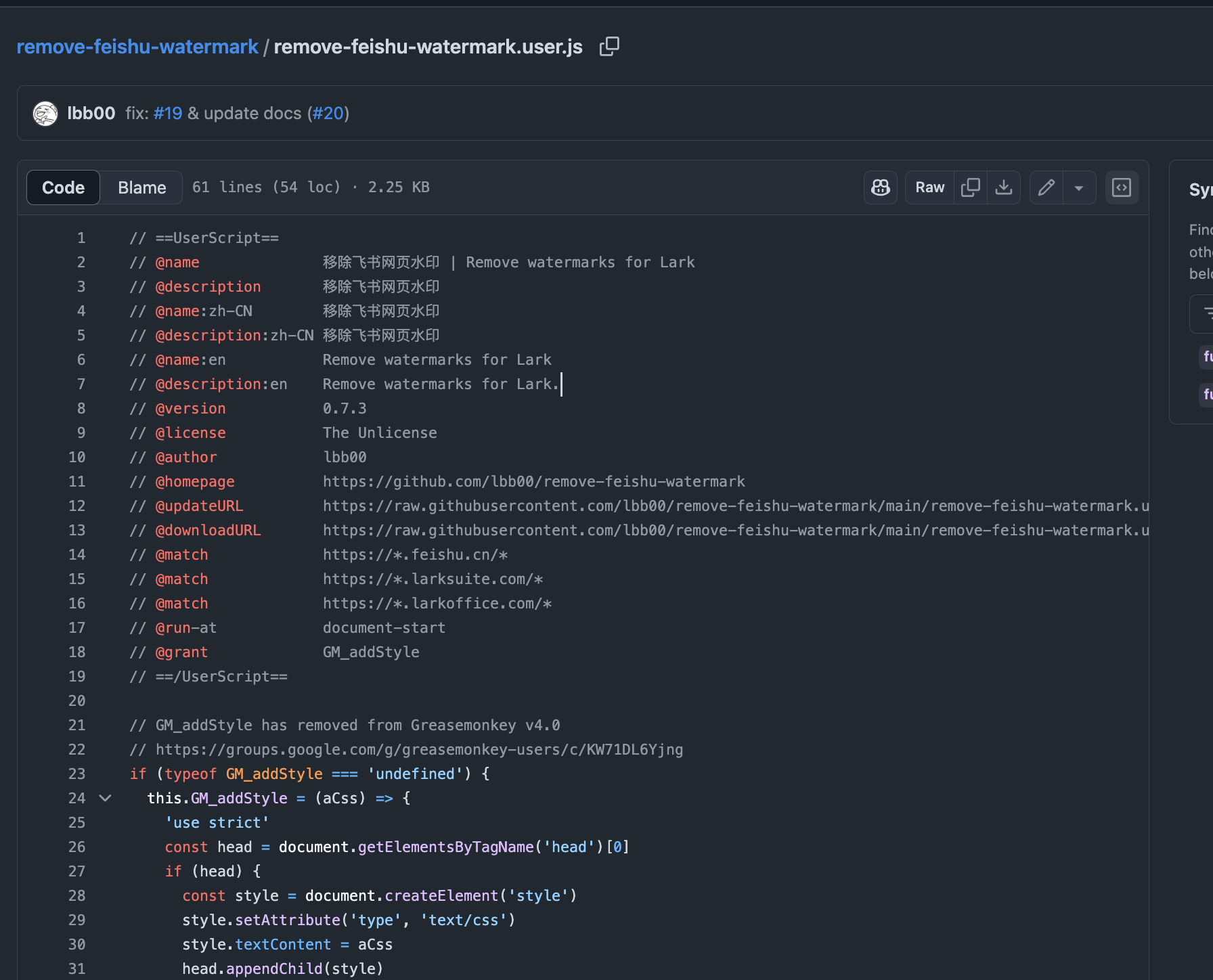Click 'getElementsByTagName' on line 26
The image size is (1213, 980).
(446, 847)
